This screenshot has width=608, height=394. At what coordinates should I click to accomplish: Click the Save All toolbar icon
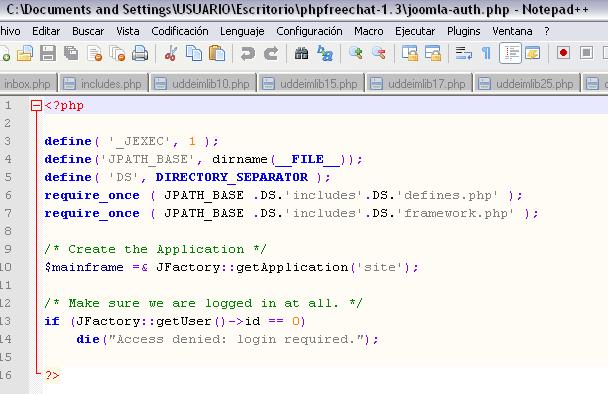(71, 53)
